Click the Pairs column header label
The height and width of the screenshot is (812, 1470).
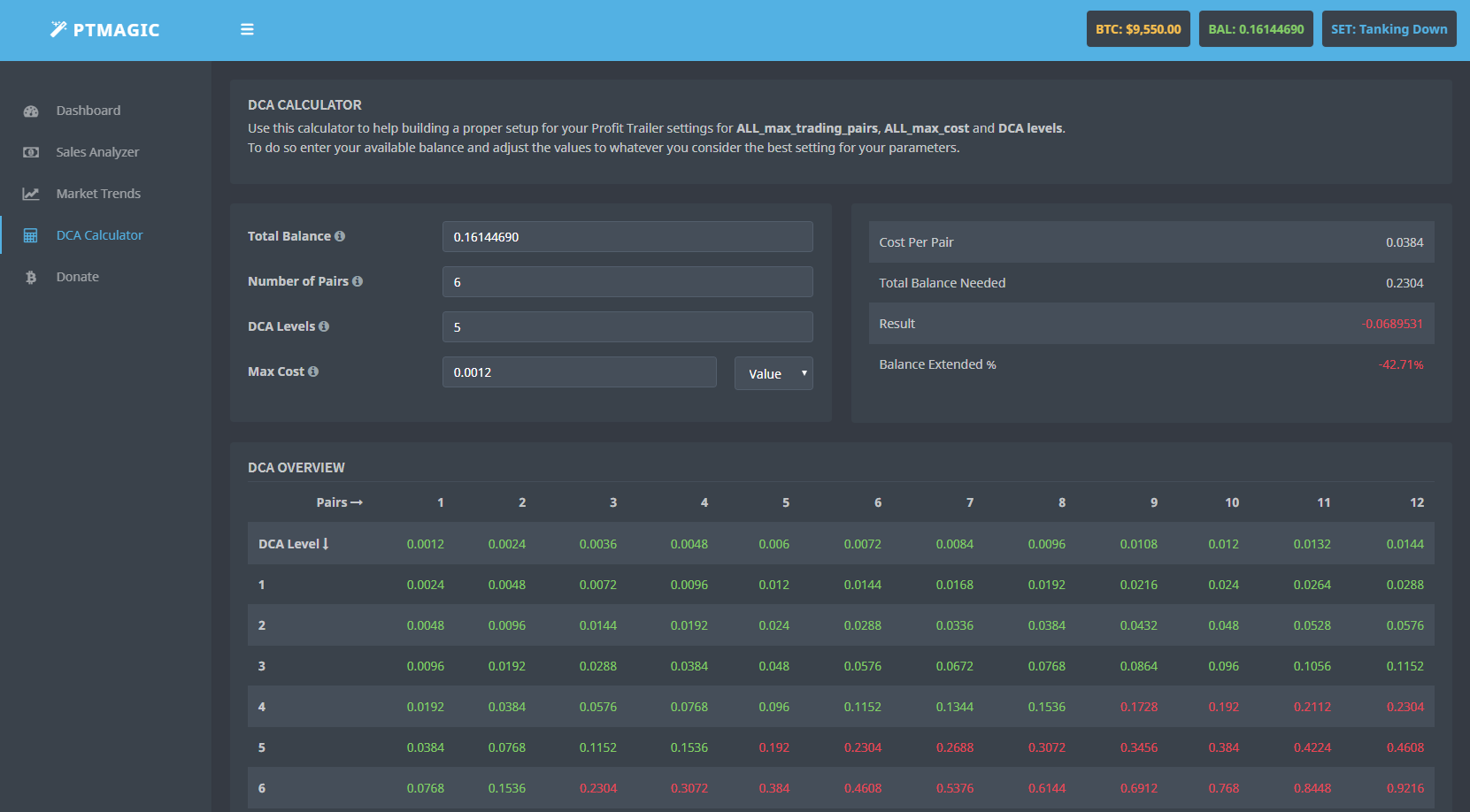pos(340,502)
